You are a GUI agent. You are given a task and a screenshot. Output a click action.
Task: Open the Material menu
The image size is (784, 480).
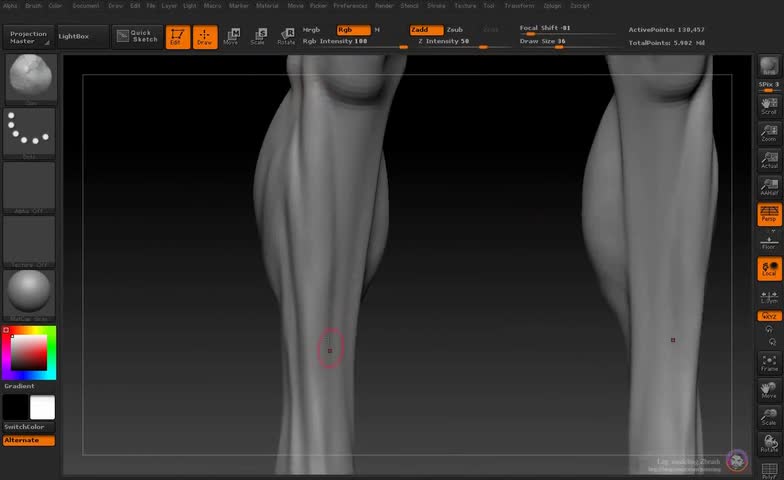click(267, 6)
